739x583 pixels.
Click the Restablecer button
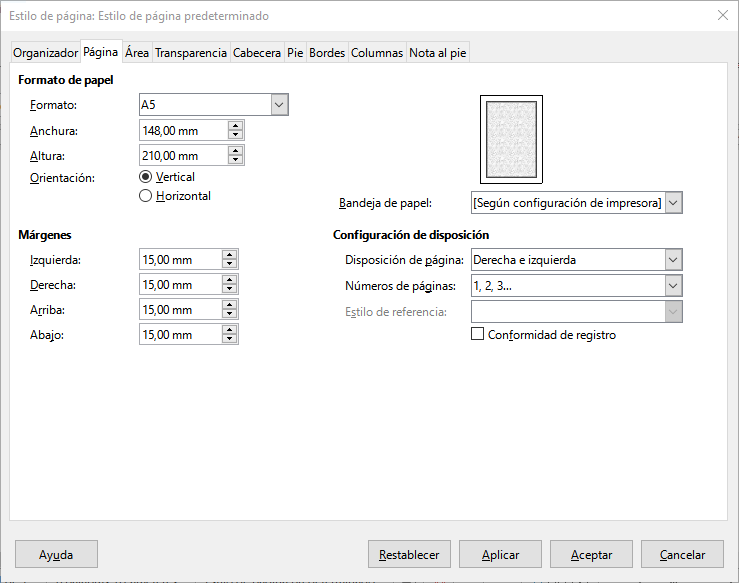(x=409, y=554)
